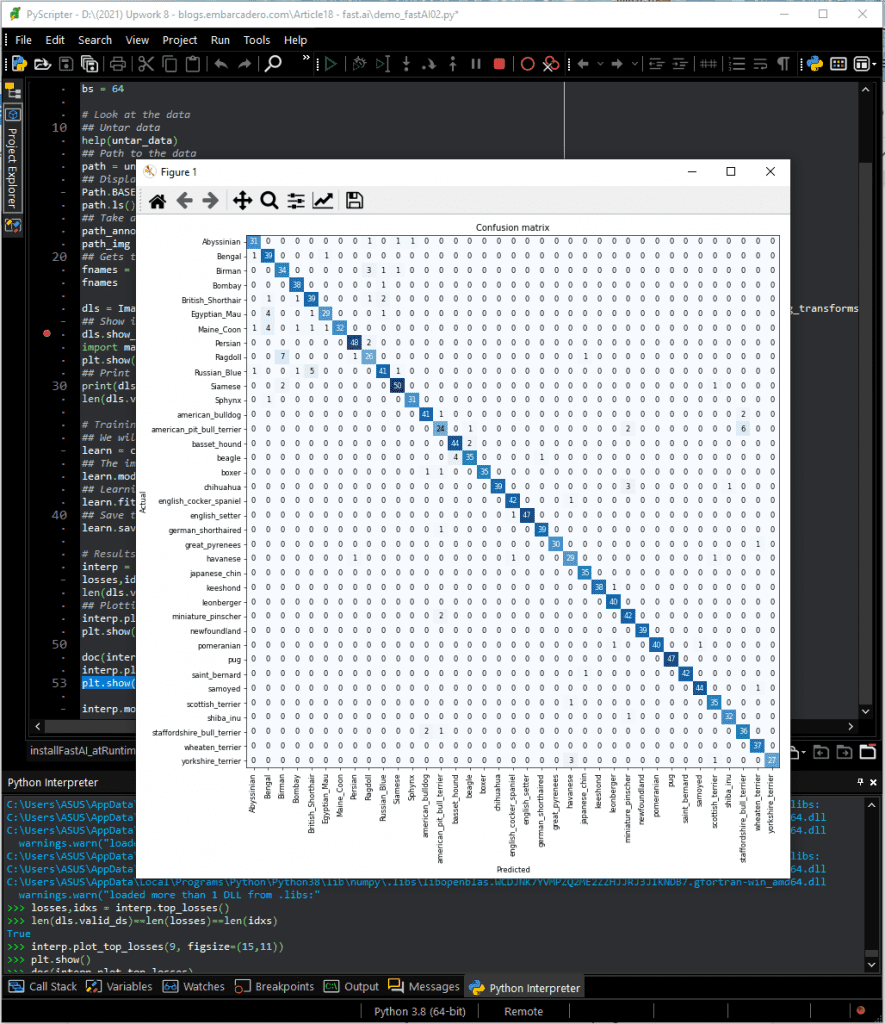Click the Save All toolbar icon
Screen dimensions: 885x1024
(89, 64)
